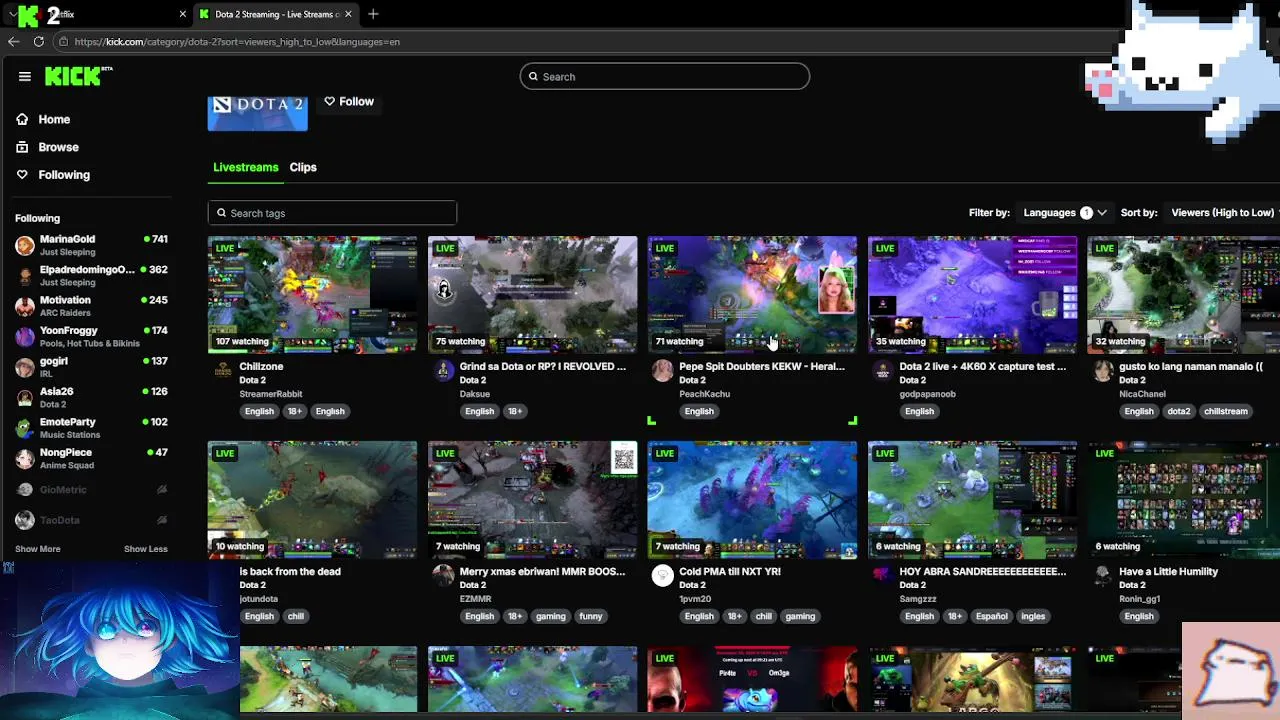1280x720 pixels.
Task: Click the Following heart icon in sidebar
Action: 22,175
